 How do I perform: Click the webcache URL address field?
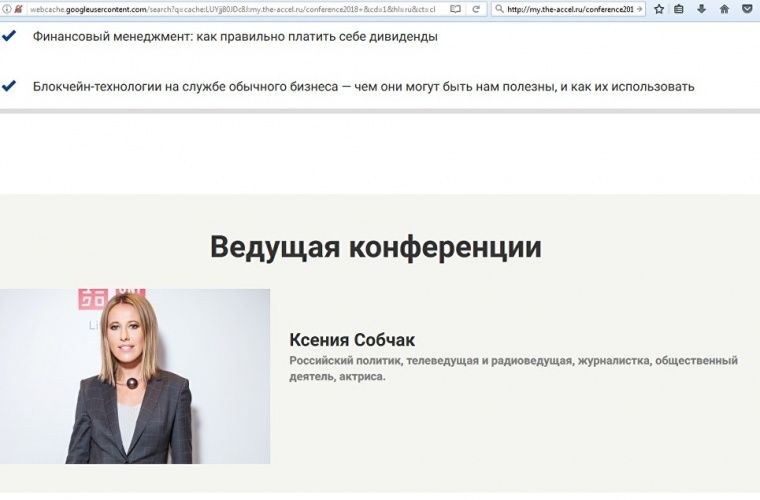click(x=230, y=9)
